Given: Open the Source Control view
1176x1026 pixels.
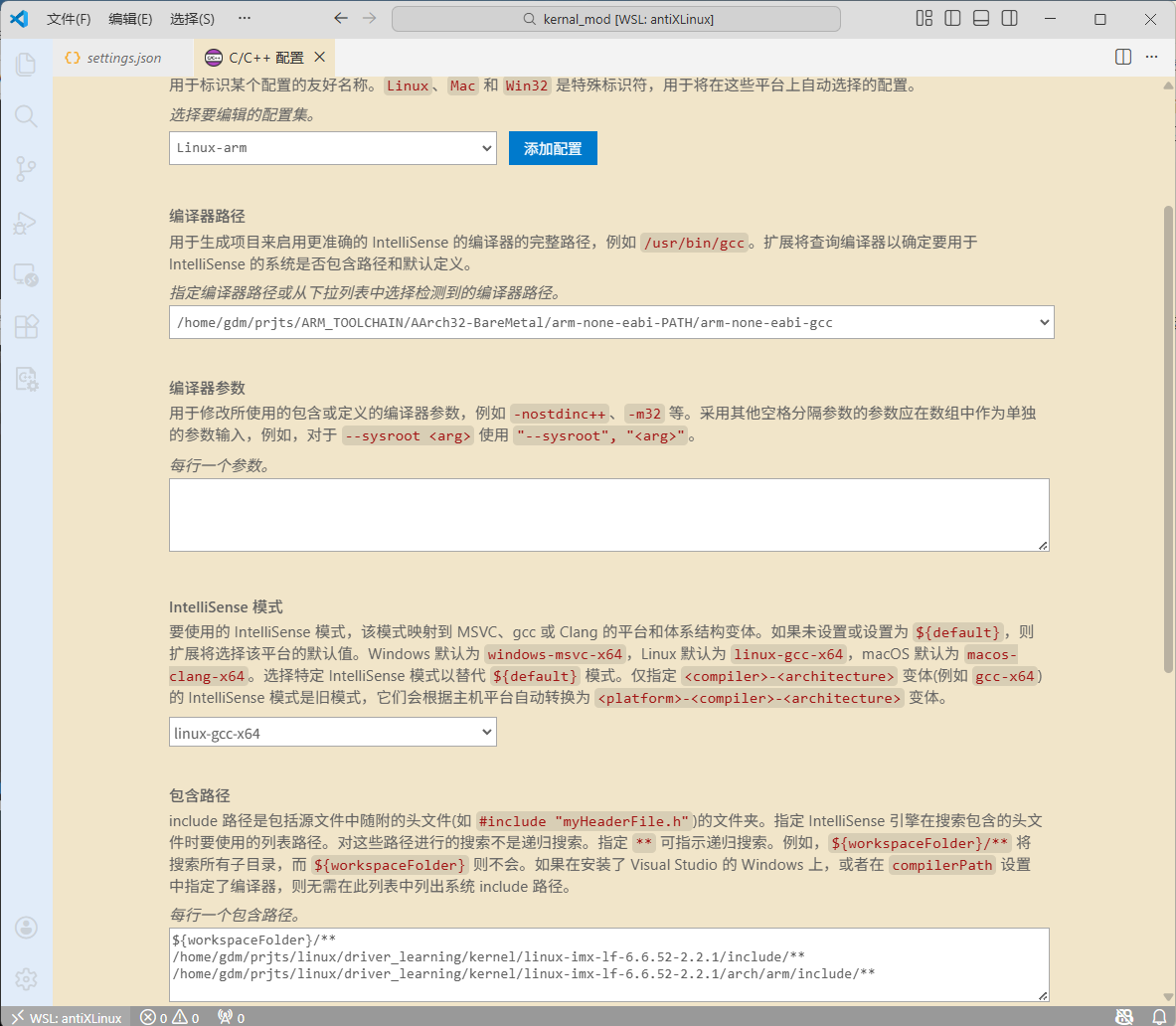Looking at the screenshot, I should point(26,169).
